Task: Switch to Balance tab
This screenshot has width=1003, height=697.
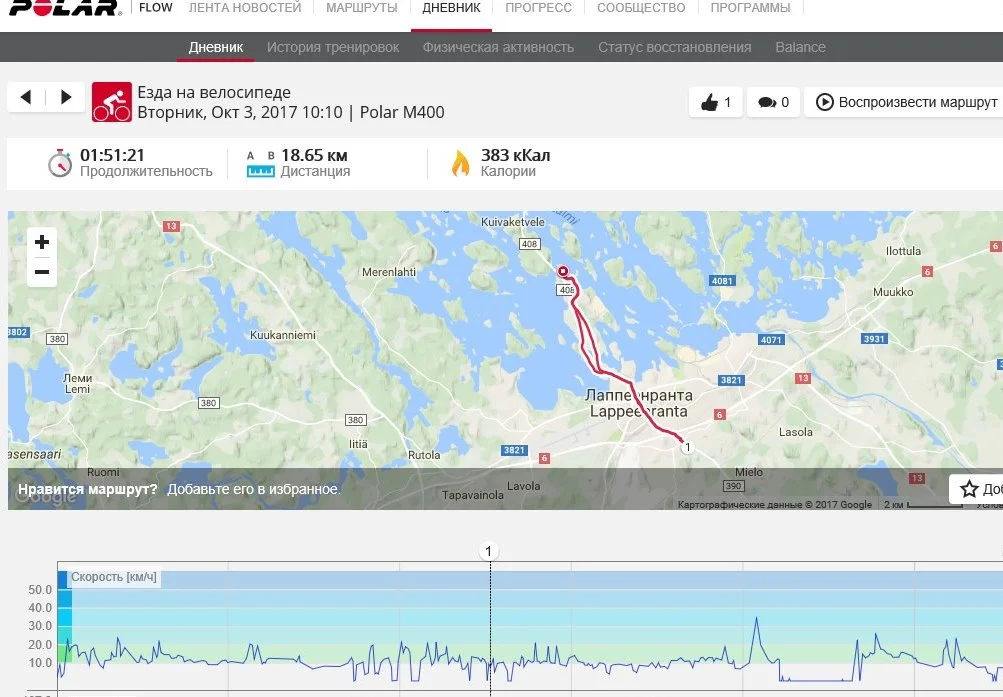Action: click(800, 47)
